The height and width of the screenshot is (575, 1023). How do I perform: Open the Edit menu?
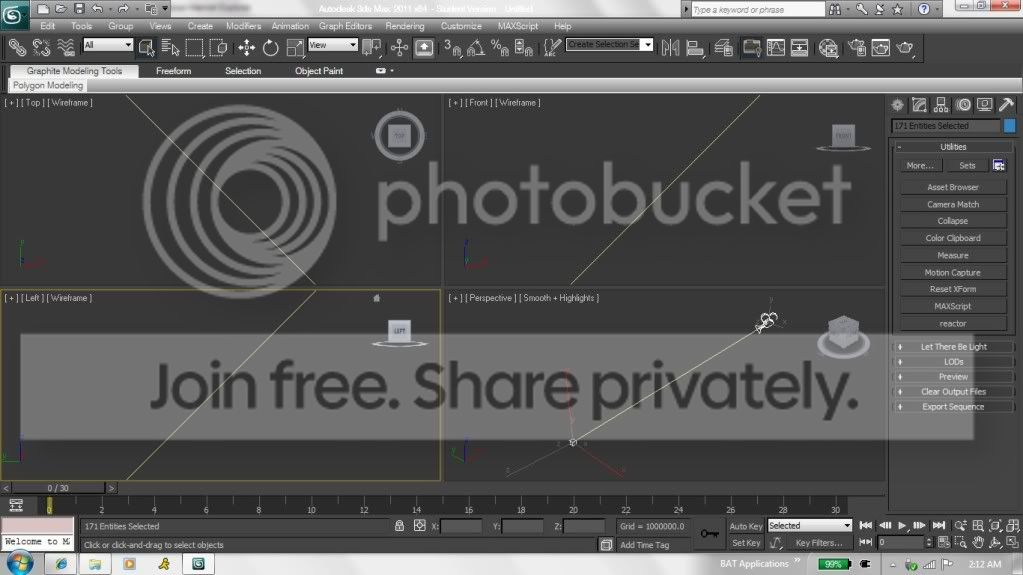tap(48, 26)
